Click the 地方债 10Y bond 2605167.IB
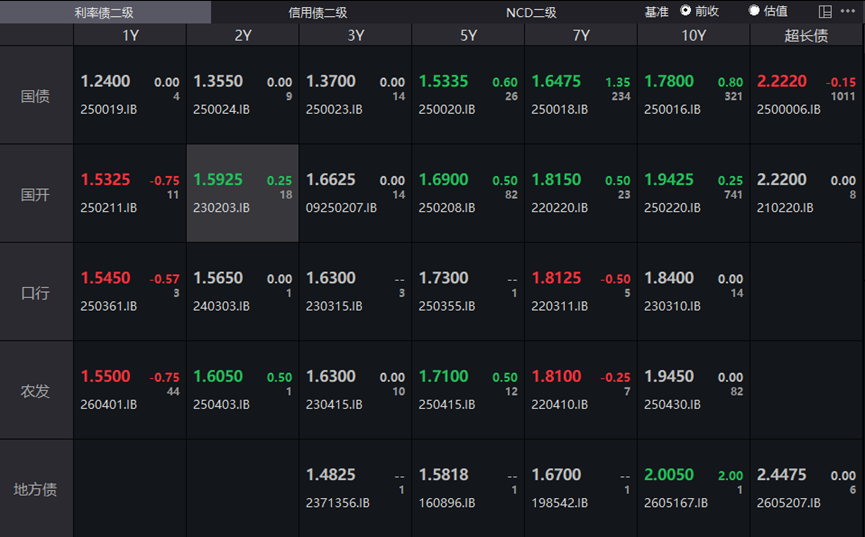Screen dimensions: 865x537 pos(693,488)
